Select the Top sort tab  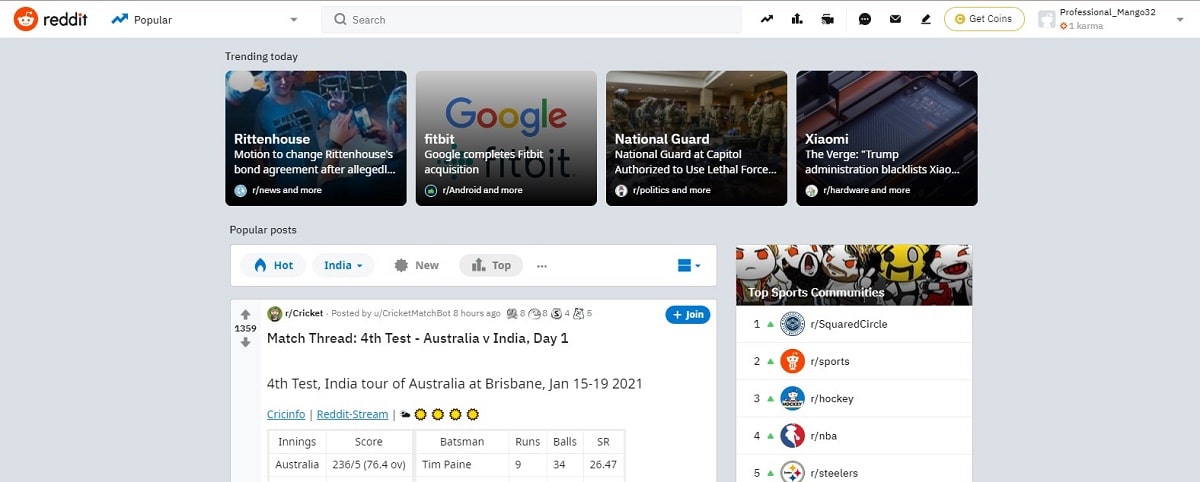click(x=491, y=265)
